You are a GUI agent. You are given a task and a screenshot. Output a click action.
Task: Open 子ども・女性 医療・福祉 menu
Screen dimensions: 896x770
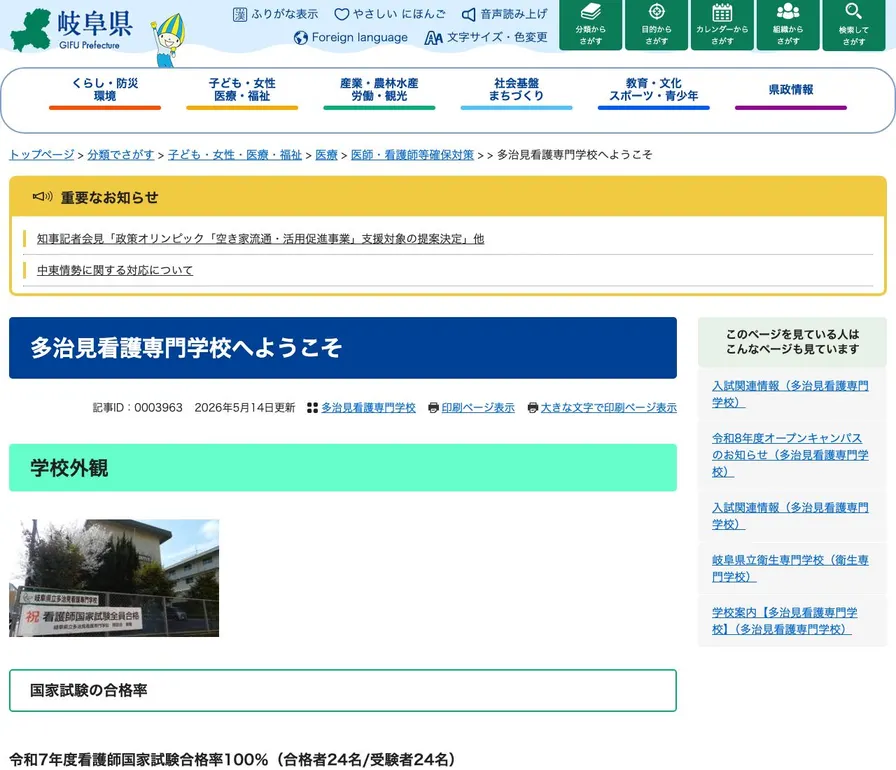[242, 91]
